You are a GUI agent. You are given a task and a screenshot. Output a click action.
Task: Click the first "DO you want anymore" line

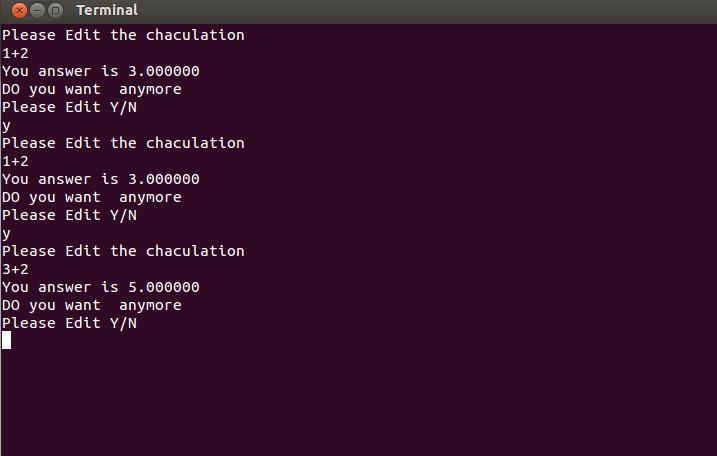pyautogui.click(x=91, y=90)
